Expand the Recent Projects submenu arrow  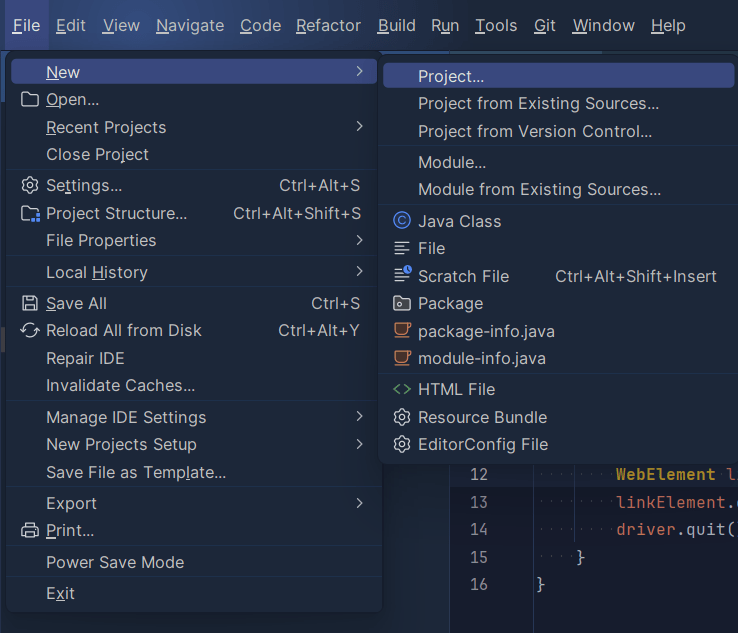[360, 126]
